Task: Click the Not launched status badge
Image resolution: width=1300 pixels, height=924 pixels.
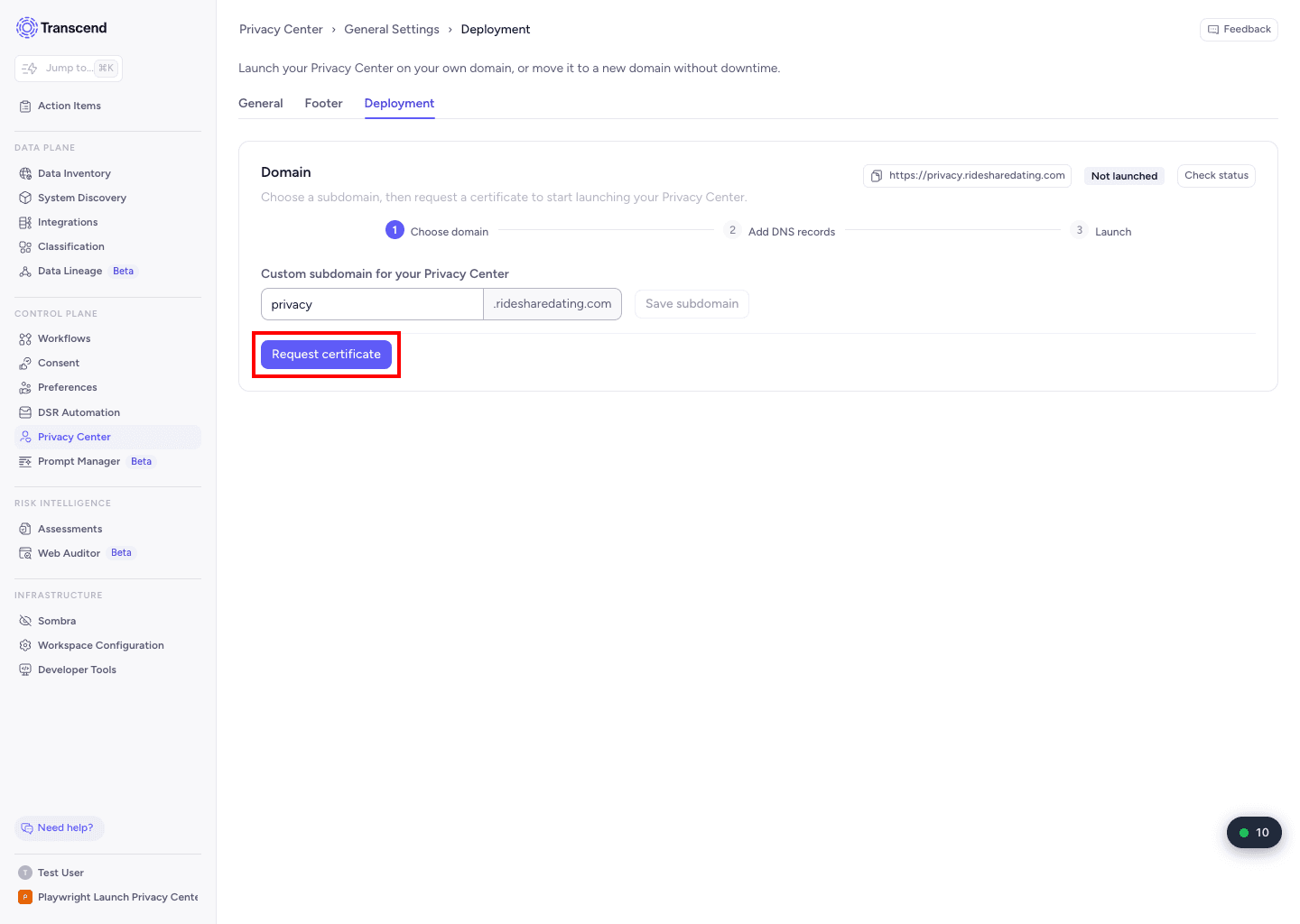Action: click(x=1124, y=176)
